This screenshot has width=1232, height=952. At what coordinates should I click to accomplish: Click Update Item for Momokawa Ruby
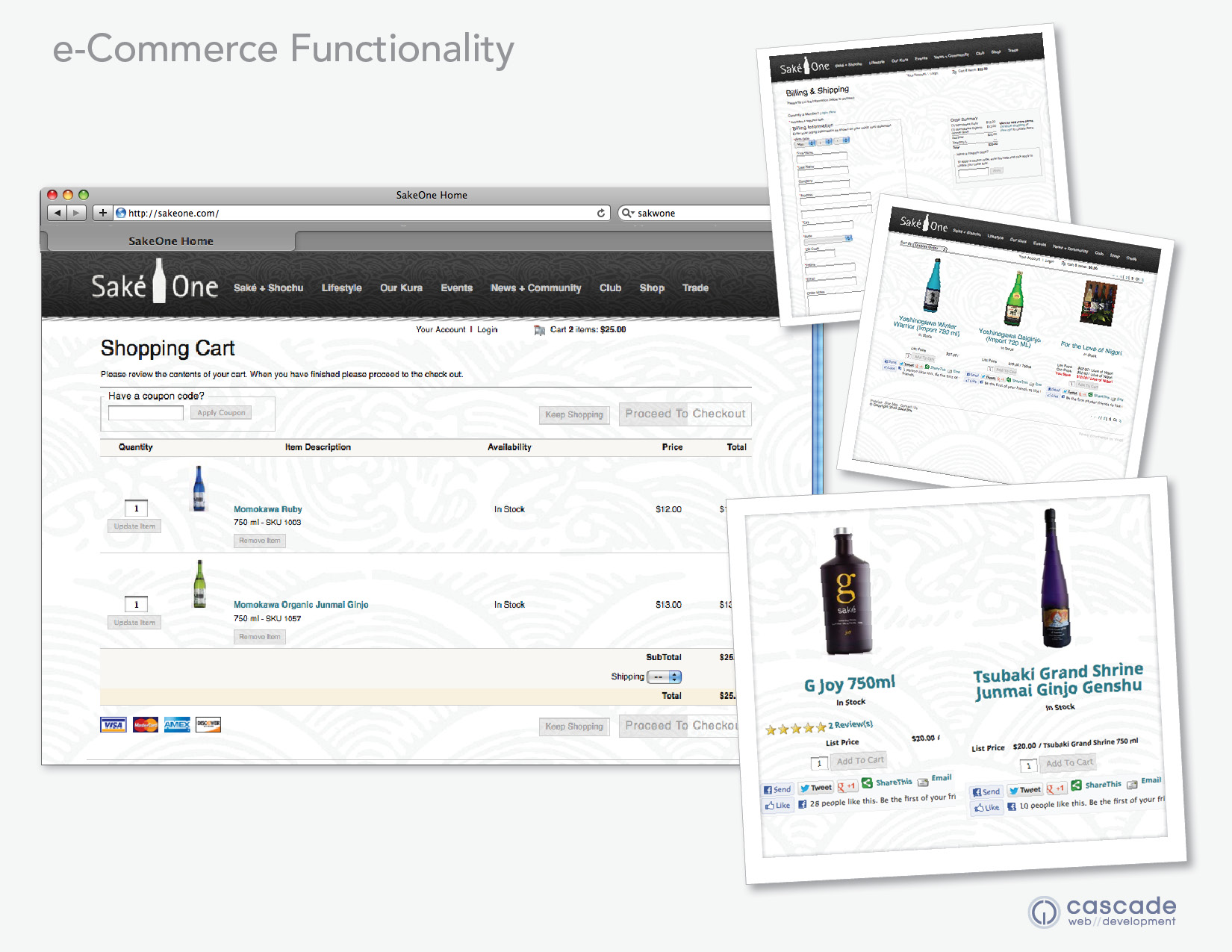point(134,526)
